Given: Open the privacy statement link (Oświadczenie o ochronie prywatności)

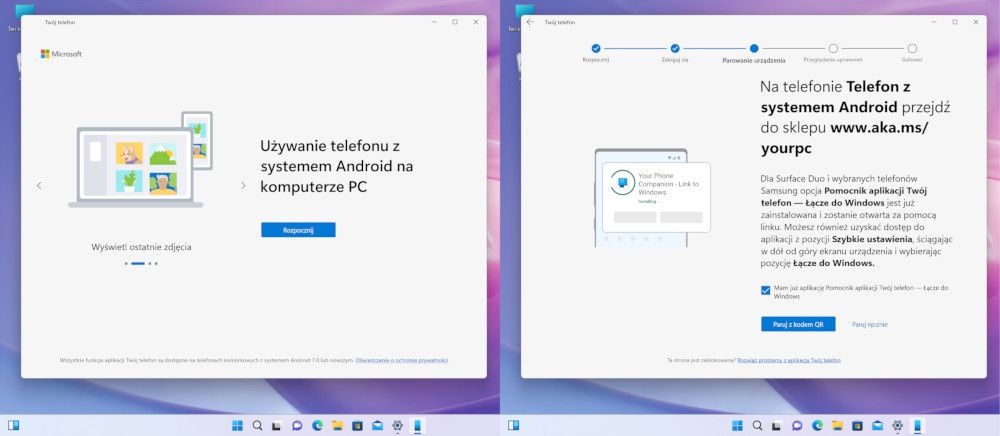Looking at the screenshot, I should click(x=402, y=360).
